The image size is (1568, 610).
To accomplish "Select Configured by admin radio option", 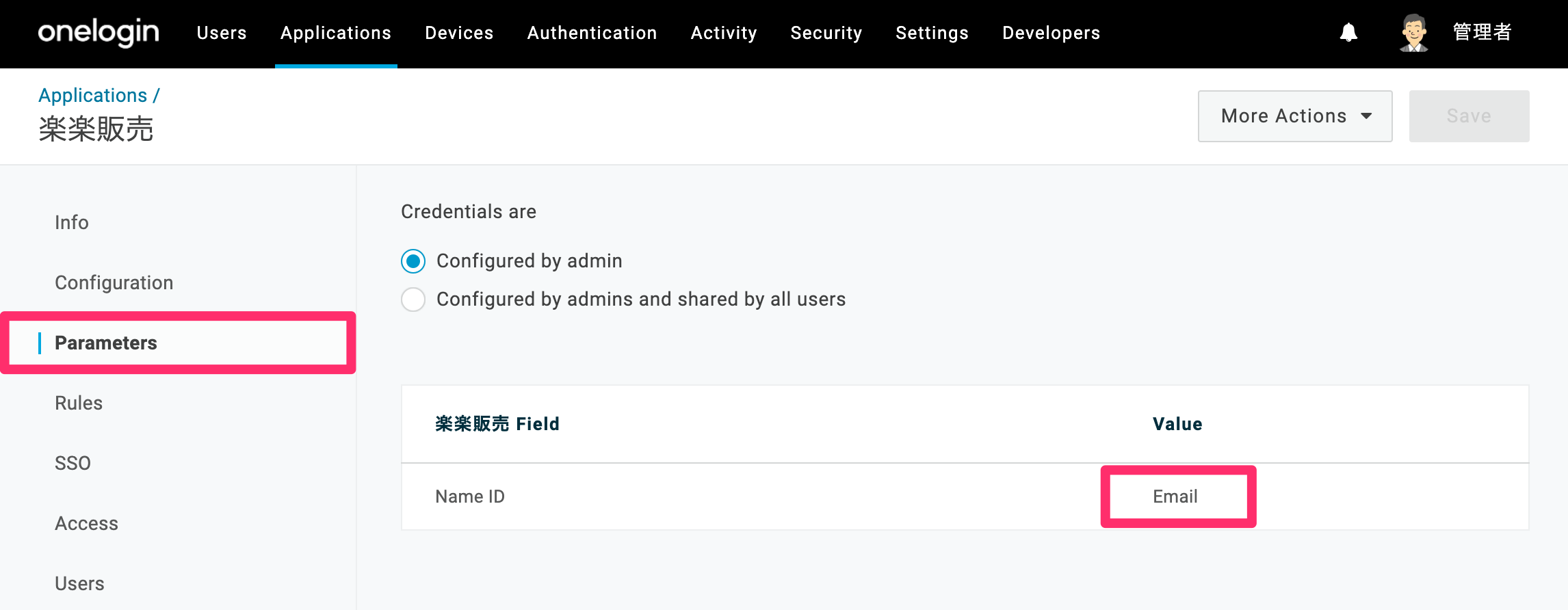I will coord(413,261).
